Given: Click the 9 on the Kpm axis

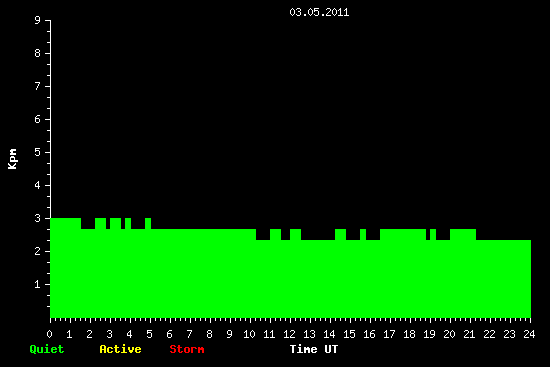Looking at the screenshot, I should [x=38, y=20].
